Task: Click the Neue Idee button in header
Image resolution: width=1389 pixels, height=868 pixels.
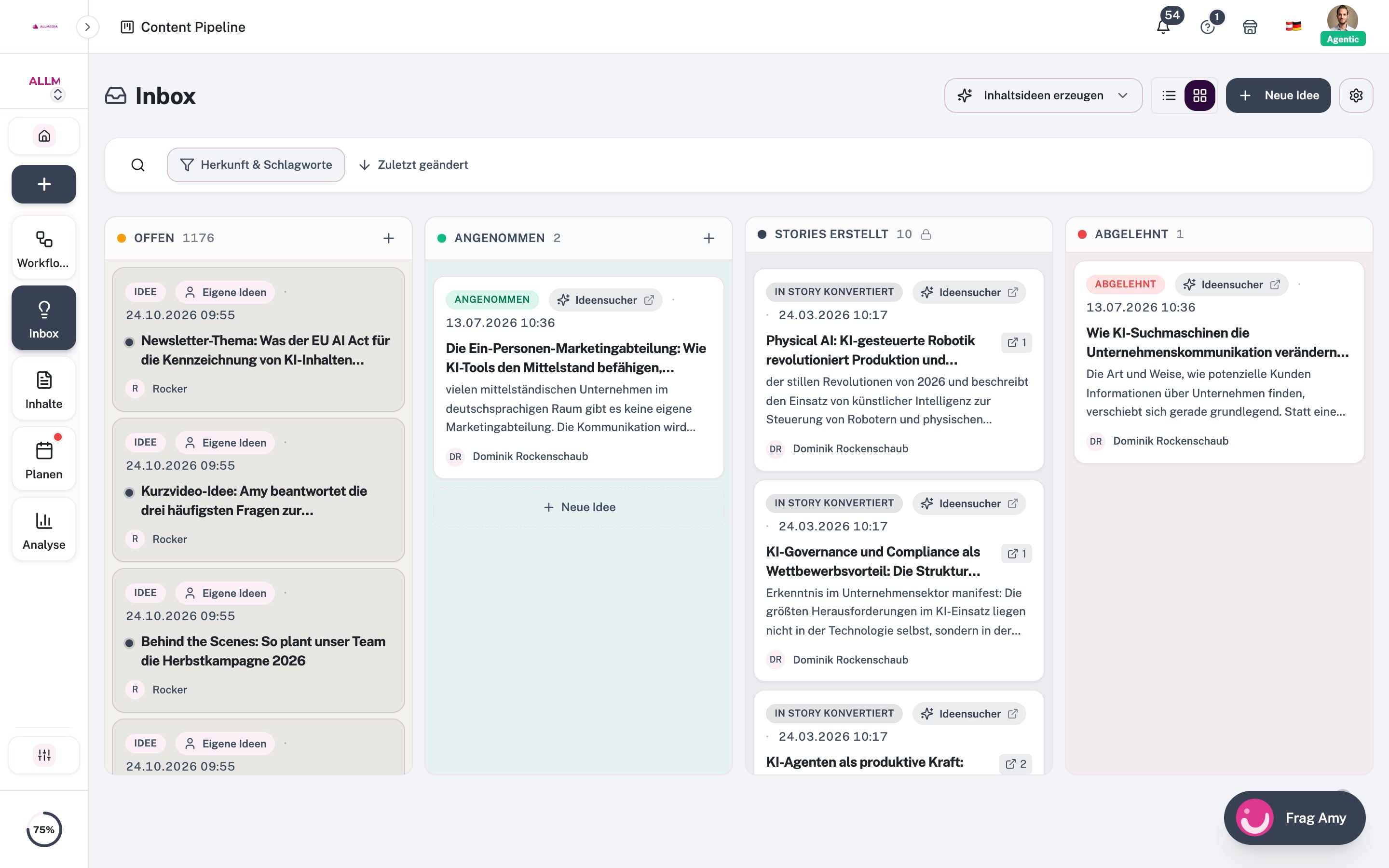Action: [1278, 95]
